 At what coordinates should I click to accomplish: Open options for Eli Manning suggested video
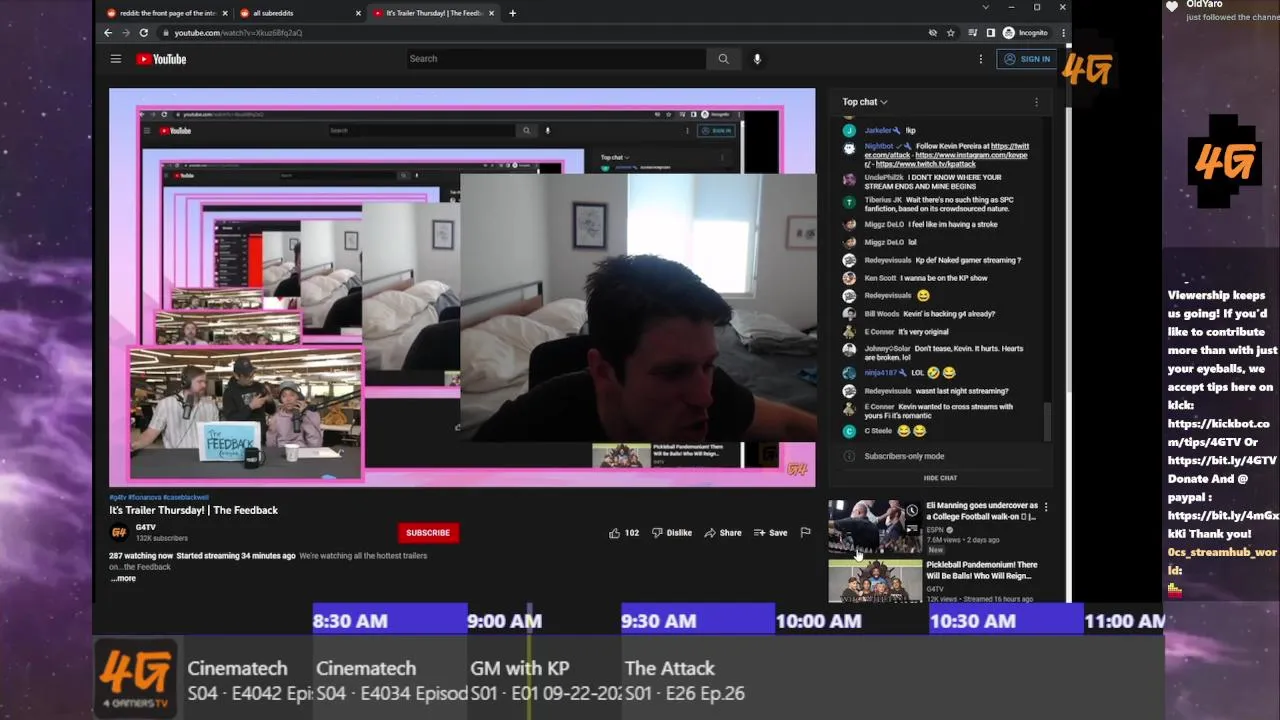pyautogui.click(x=1046, y=508)
